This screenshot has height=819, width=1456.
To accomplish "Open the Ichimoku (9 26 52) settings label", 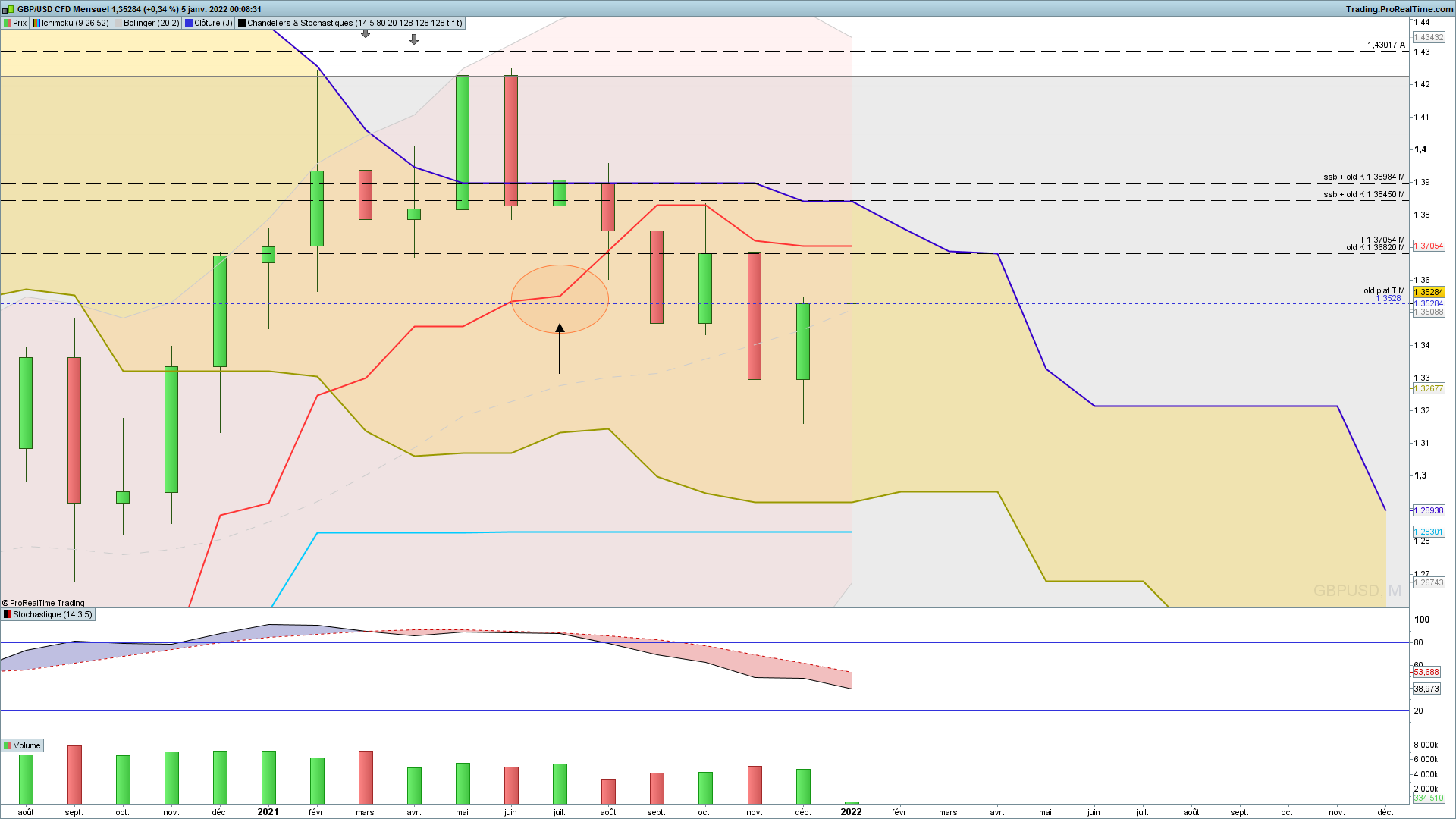I will pyautogui.click(x=75, y=23).
